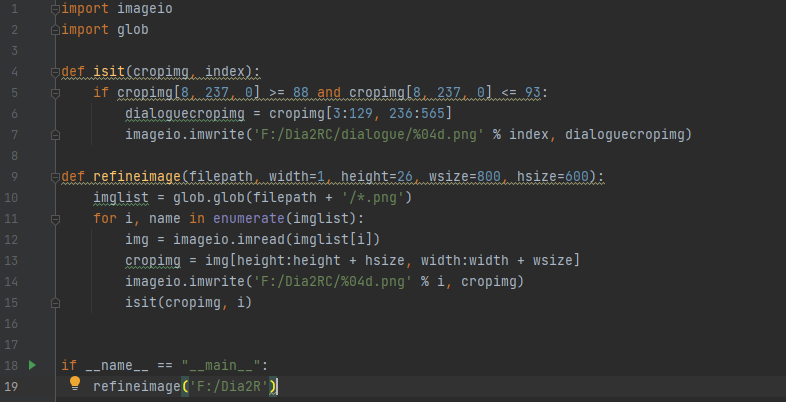The width and height of the screenshot is (786, 402).
Task: Collapse the def refineimage function fold
Action: 56,177
